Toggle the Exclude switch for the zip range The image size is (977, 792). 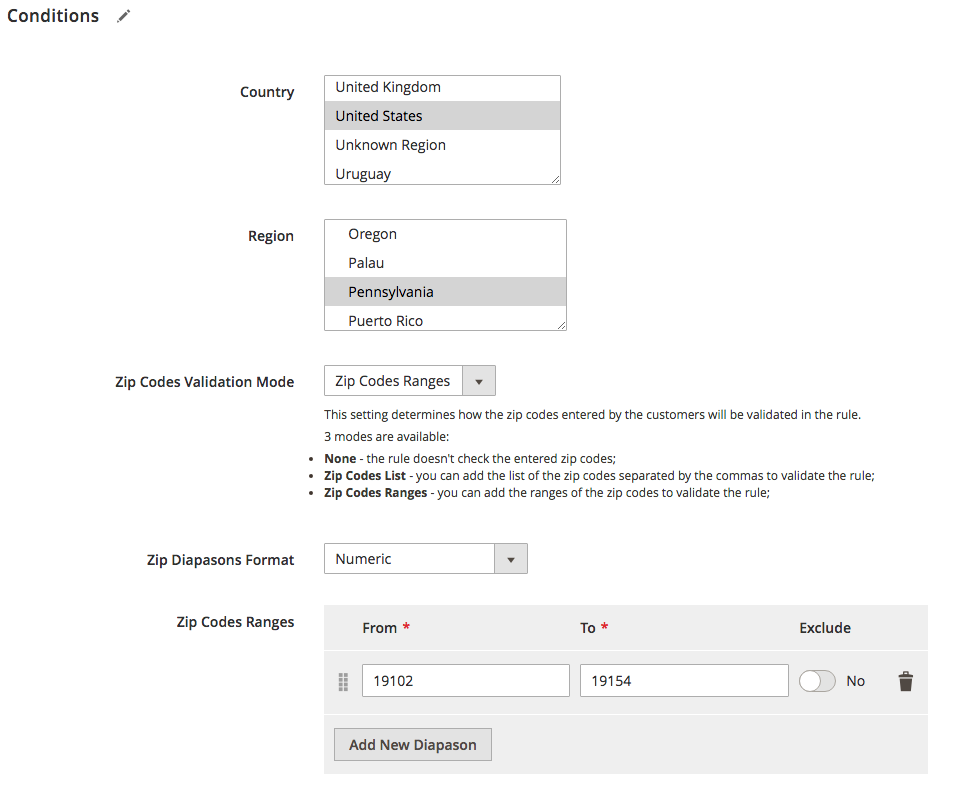tap(817, 681)
